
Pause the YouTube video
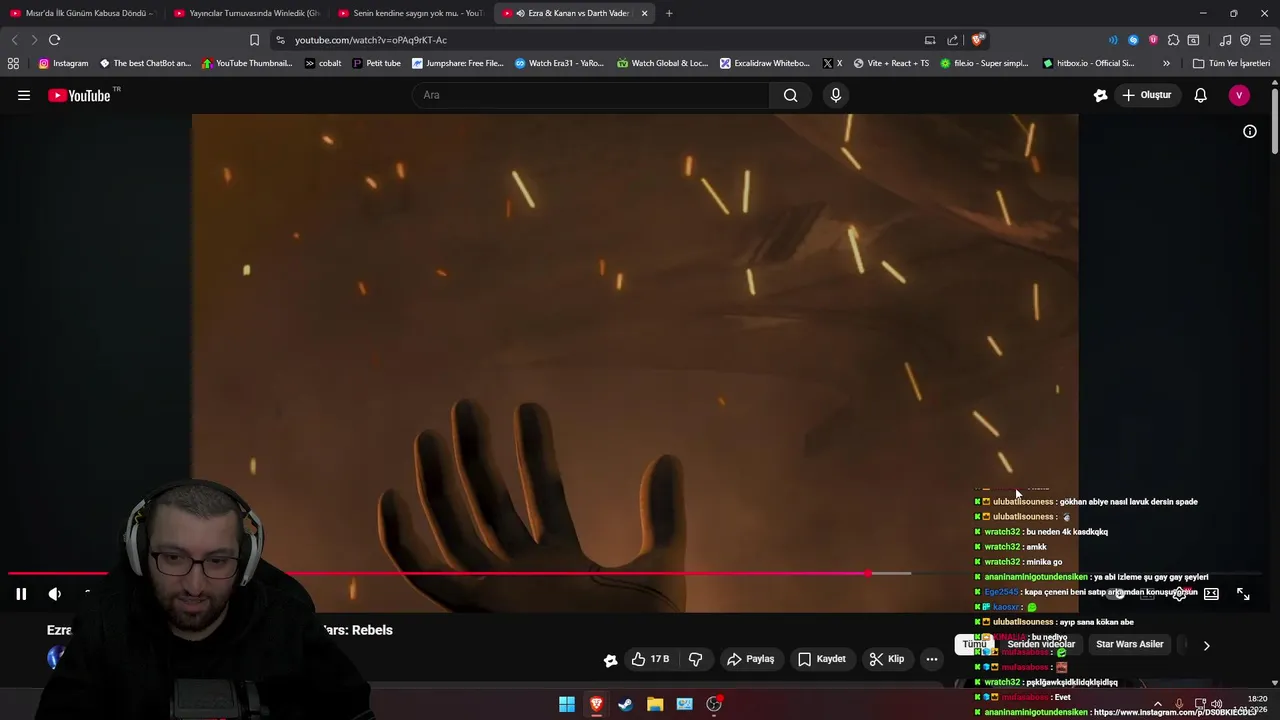pyautogui.click(x=21, y=594)
